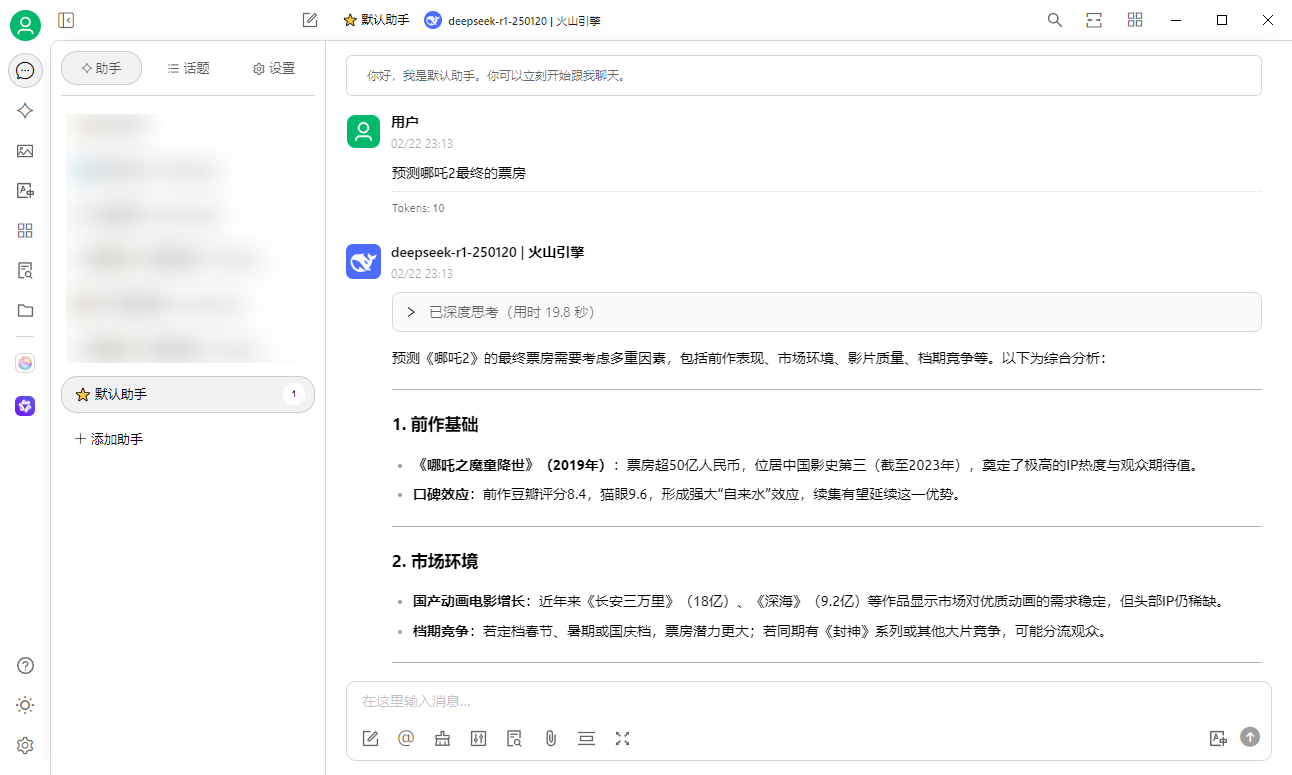Image resolution: width=1292 pixels, height=775 pixels.
Task: Select the chat assistants sidebar icon
Action: point(25,71)
